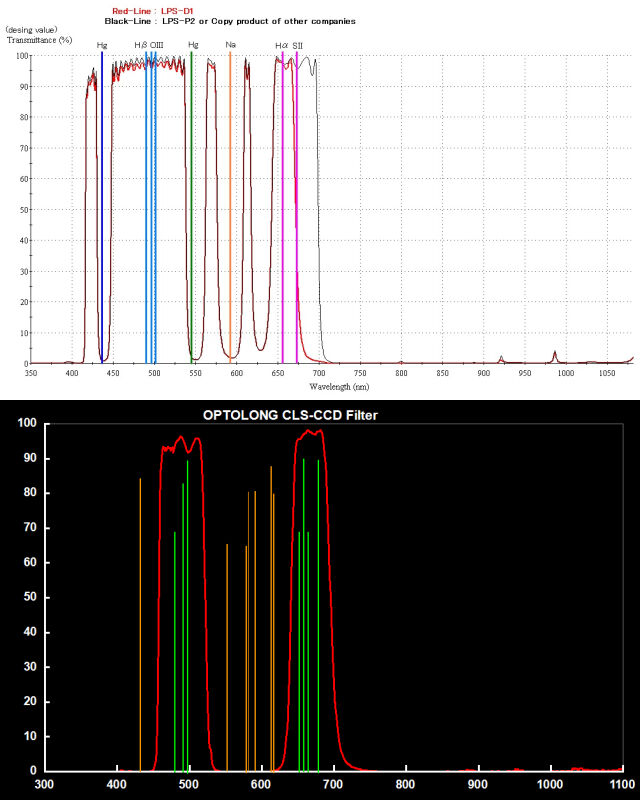Click the green Hg spectral line
This screenshot has height=800, width=640.
coord(191,207)
